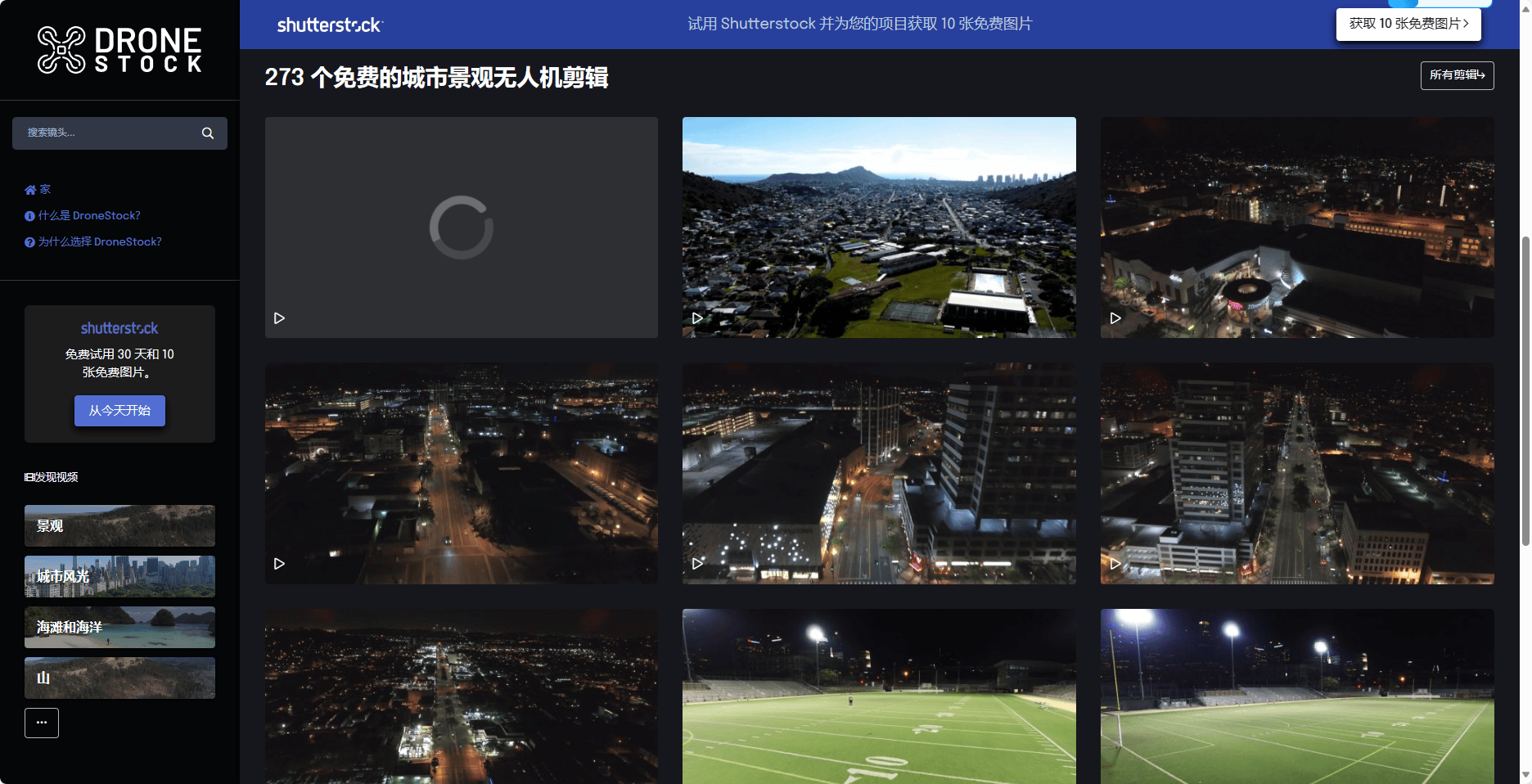Click the DroneStock logo
Image resolution: width=1532 pixels, height=784 pixels.
point(119,50)
